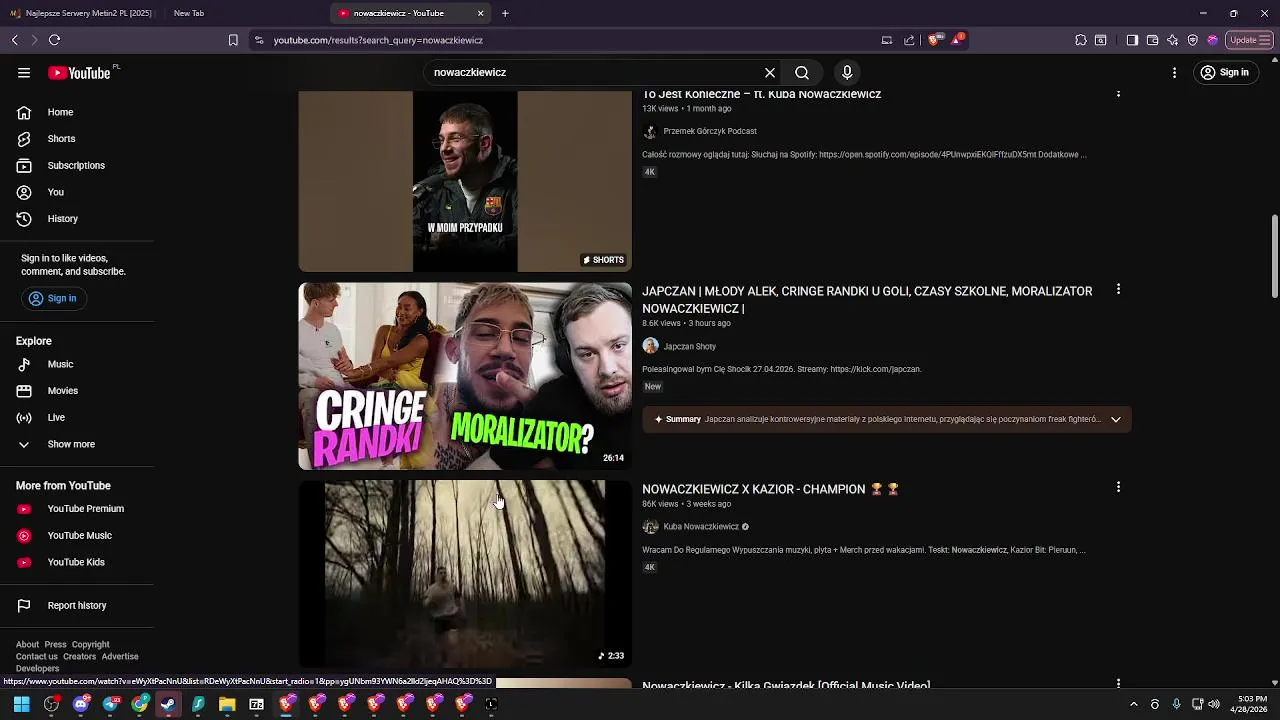1280x720 pixels.
Task: Open more options for the JAPCZAN video
Action: point(1118,289)
